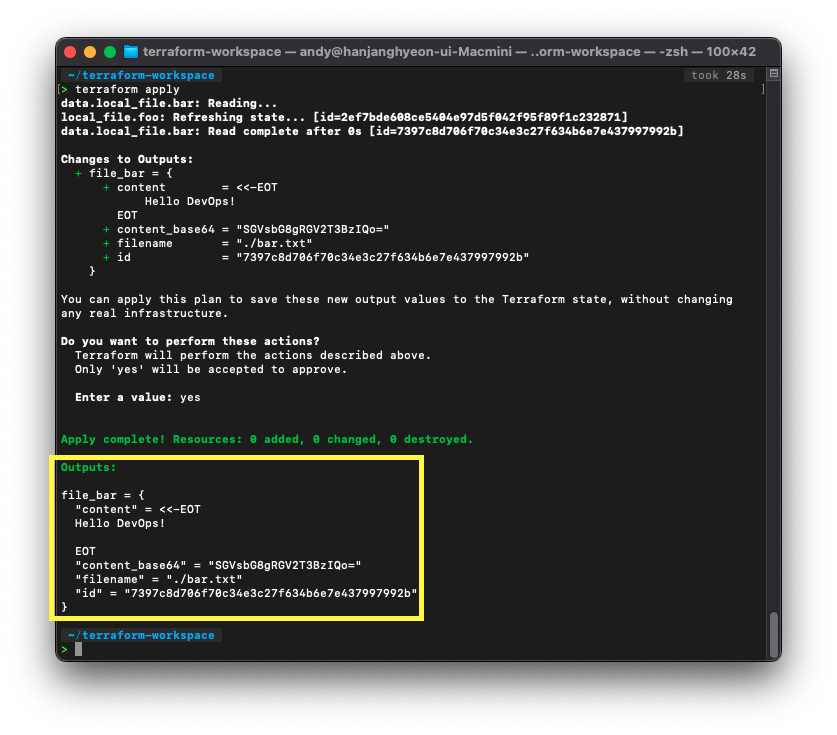Click the 'local_file.foo: Refreshing state...' line

coord(344,117)
